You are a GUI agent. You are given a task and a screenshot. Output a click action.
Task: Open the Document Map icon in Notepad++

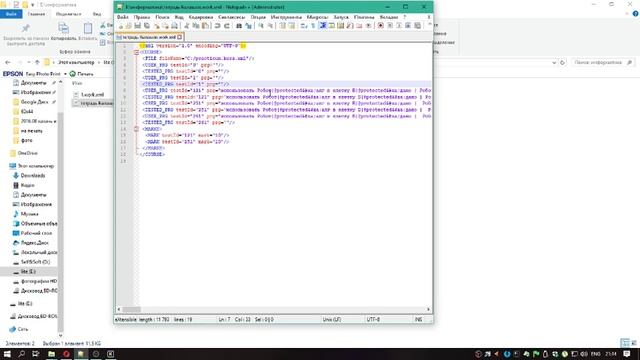point(341,26)
